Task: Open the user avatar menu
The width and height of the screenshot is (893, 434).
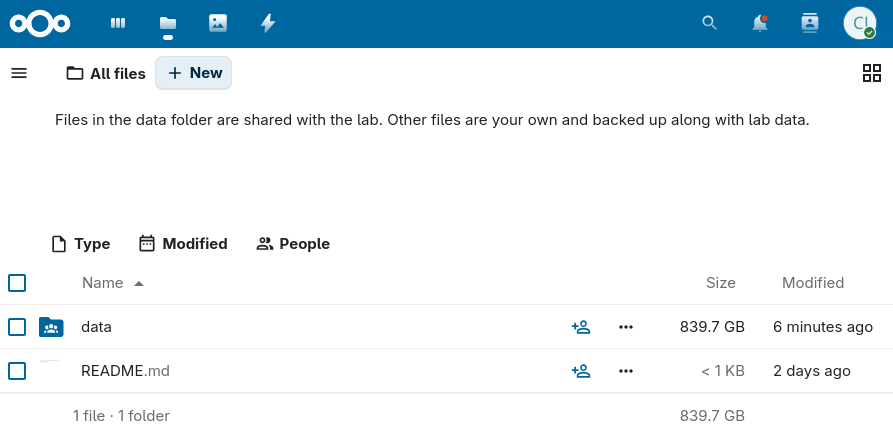Action: pyautogui.click(x=860, y=23)
